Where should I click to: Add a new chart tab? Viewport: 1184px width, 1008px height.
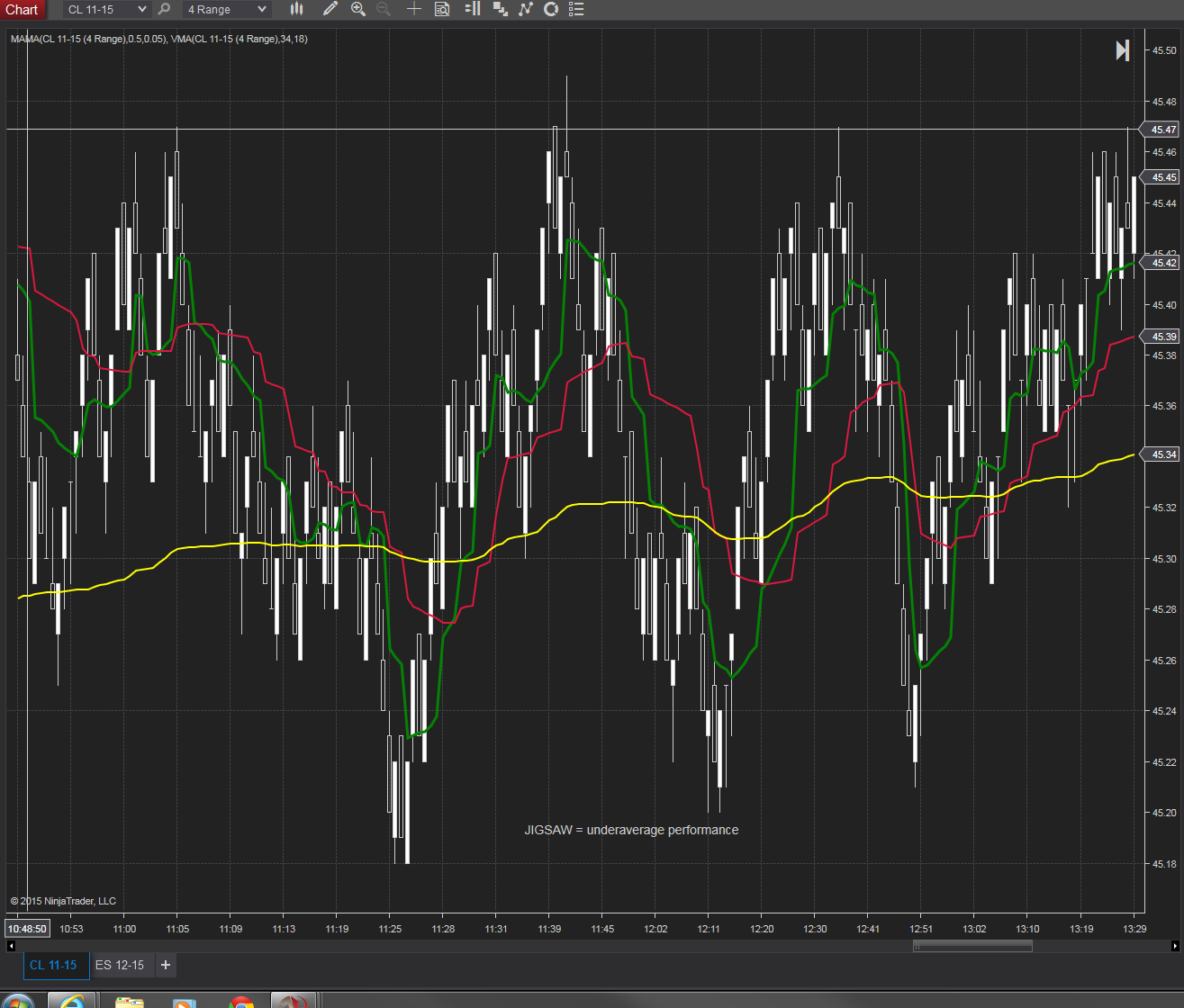pos(166,965)
